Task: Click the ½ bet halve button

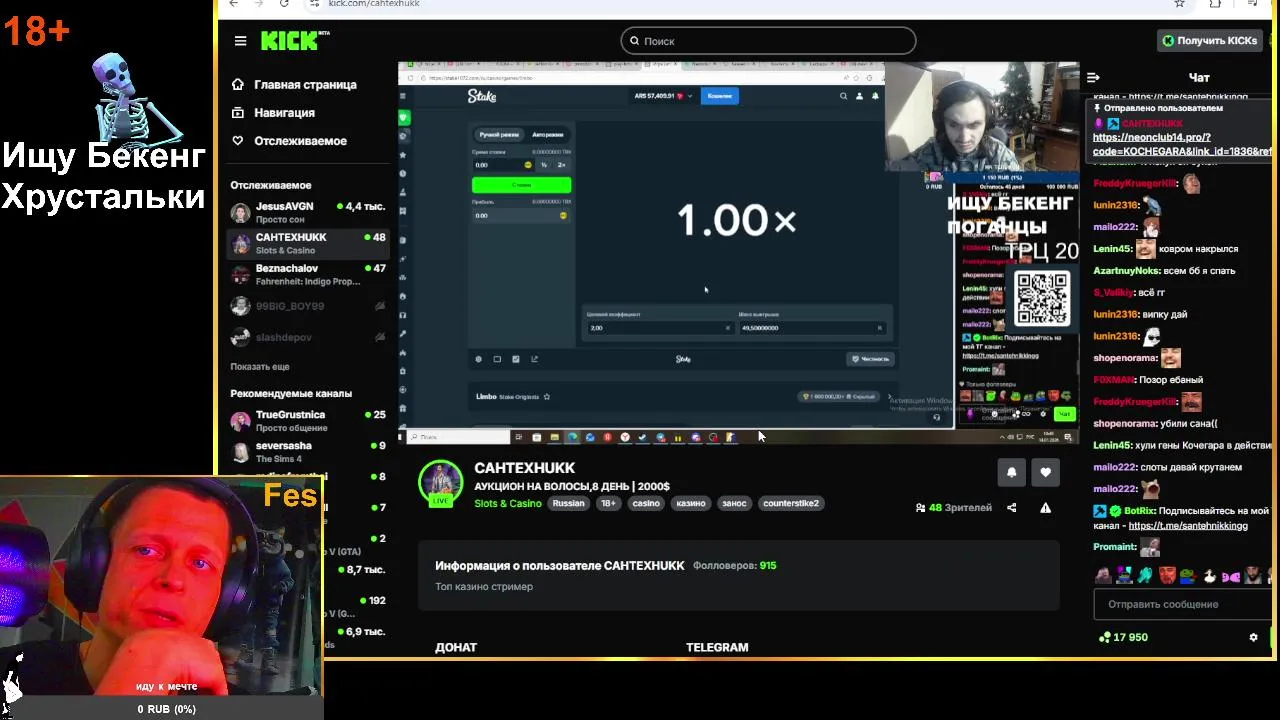Action: pos(544,165)
